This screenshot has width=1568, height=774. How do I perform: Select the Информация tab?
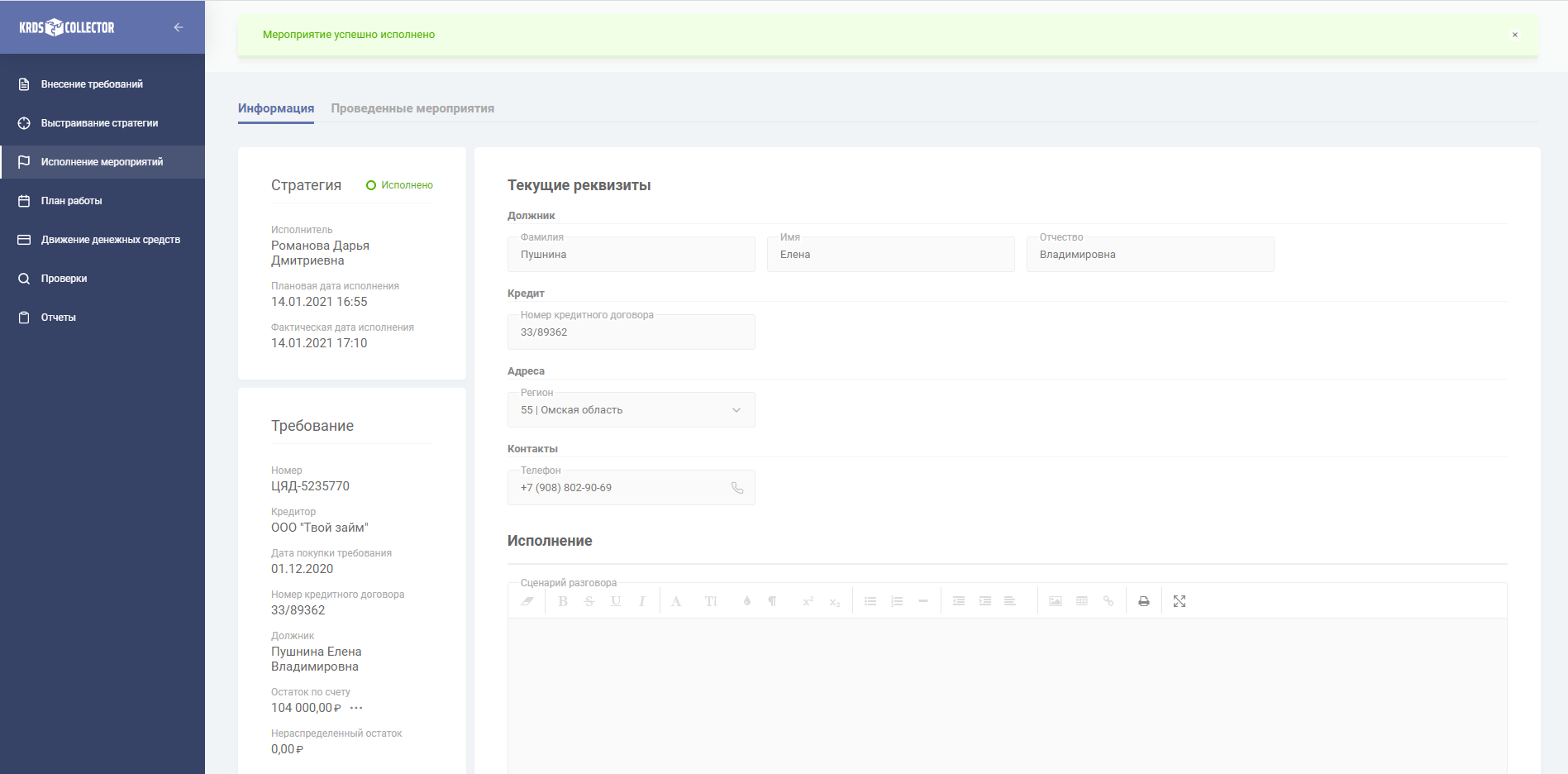[276, 108]
